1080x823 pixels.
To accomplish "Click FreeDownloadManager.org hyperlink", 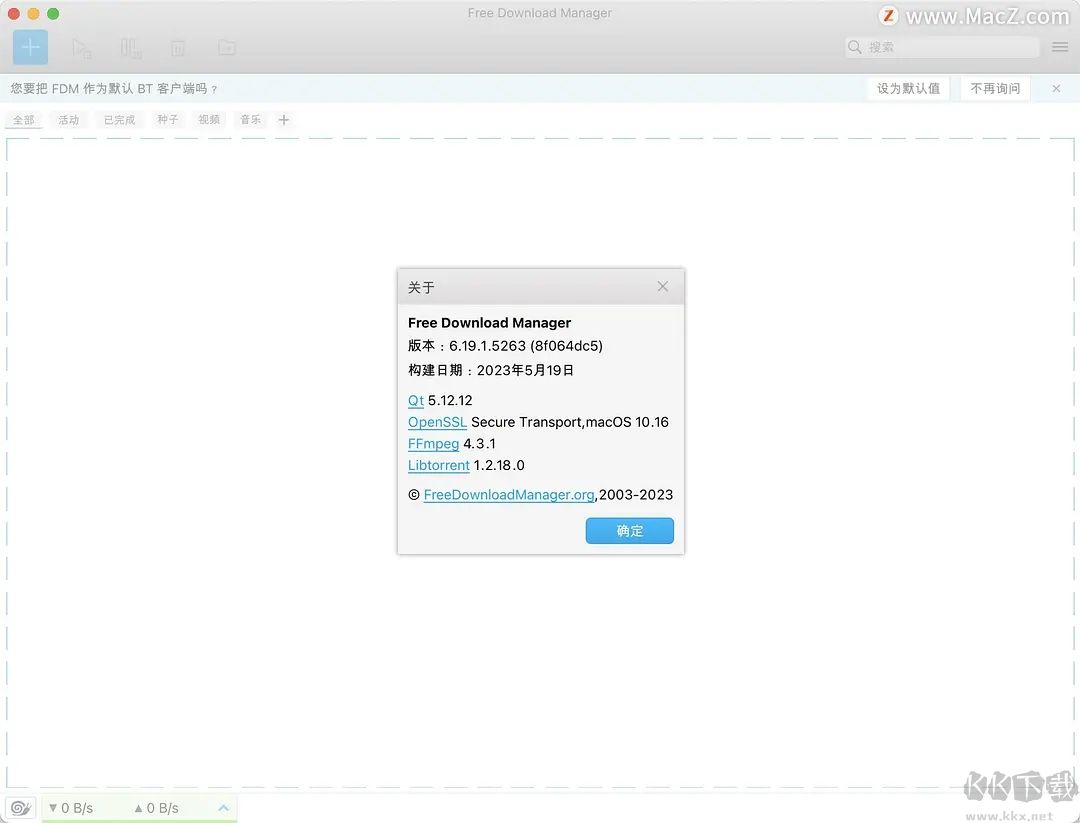I will [x=508, y=494].
